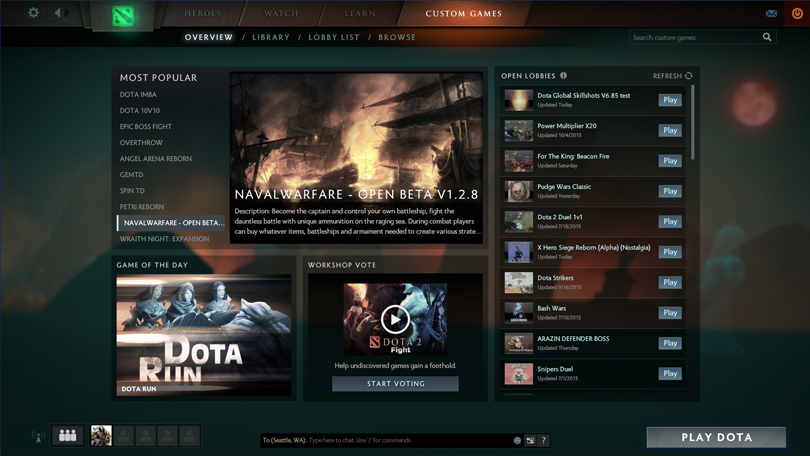
Task: Play X Hero Siege Reborn lobby
Action: tap(670, 253)
